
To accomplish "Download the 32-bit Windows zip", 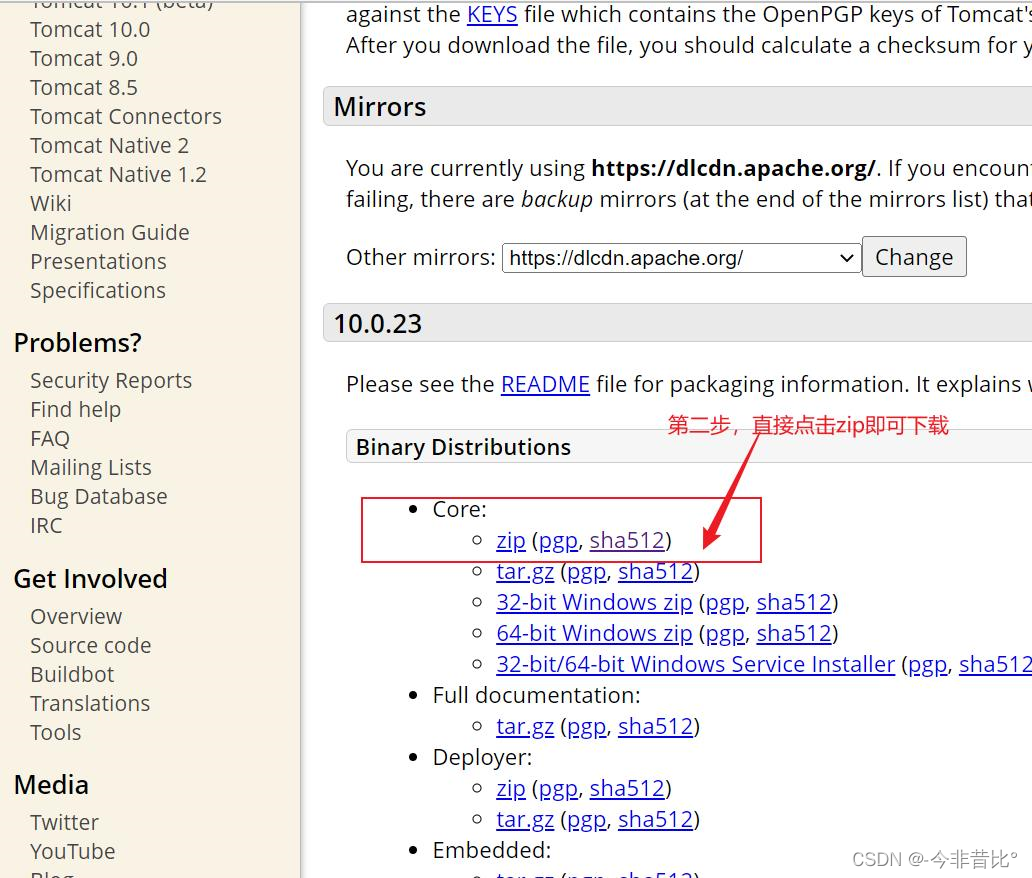I will [594, 603].
